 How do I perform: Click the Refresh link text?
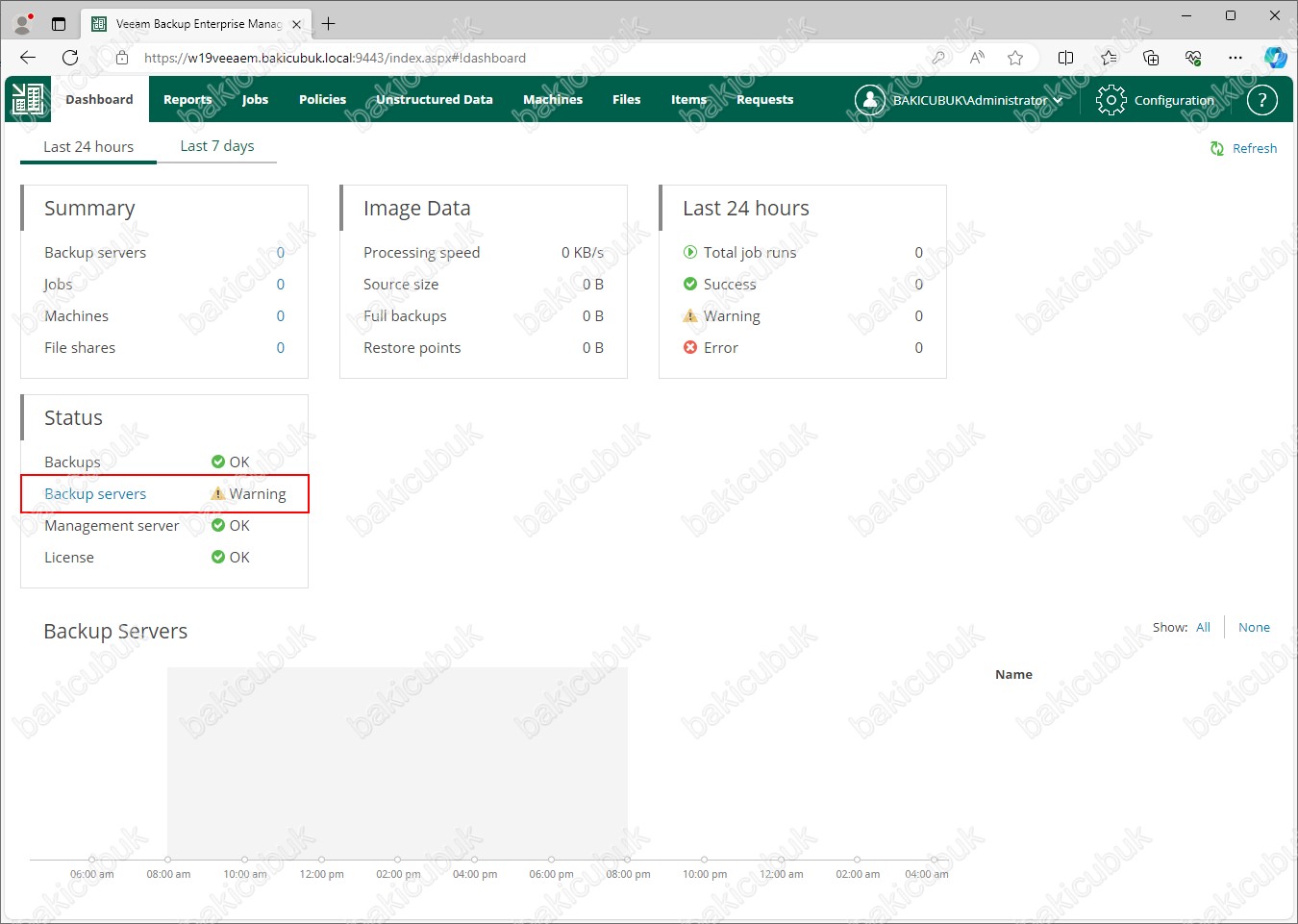click(1255, 148)
